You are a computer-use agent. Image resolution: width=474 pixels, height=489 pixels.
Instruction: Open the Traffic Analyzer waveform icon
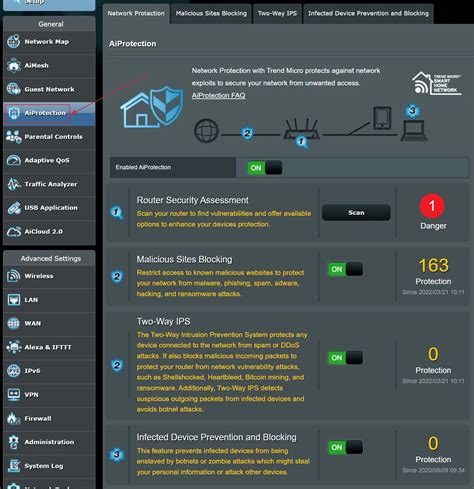click(x=14, y=184)
